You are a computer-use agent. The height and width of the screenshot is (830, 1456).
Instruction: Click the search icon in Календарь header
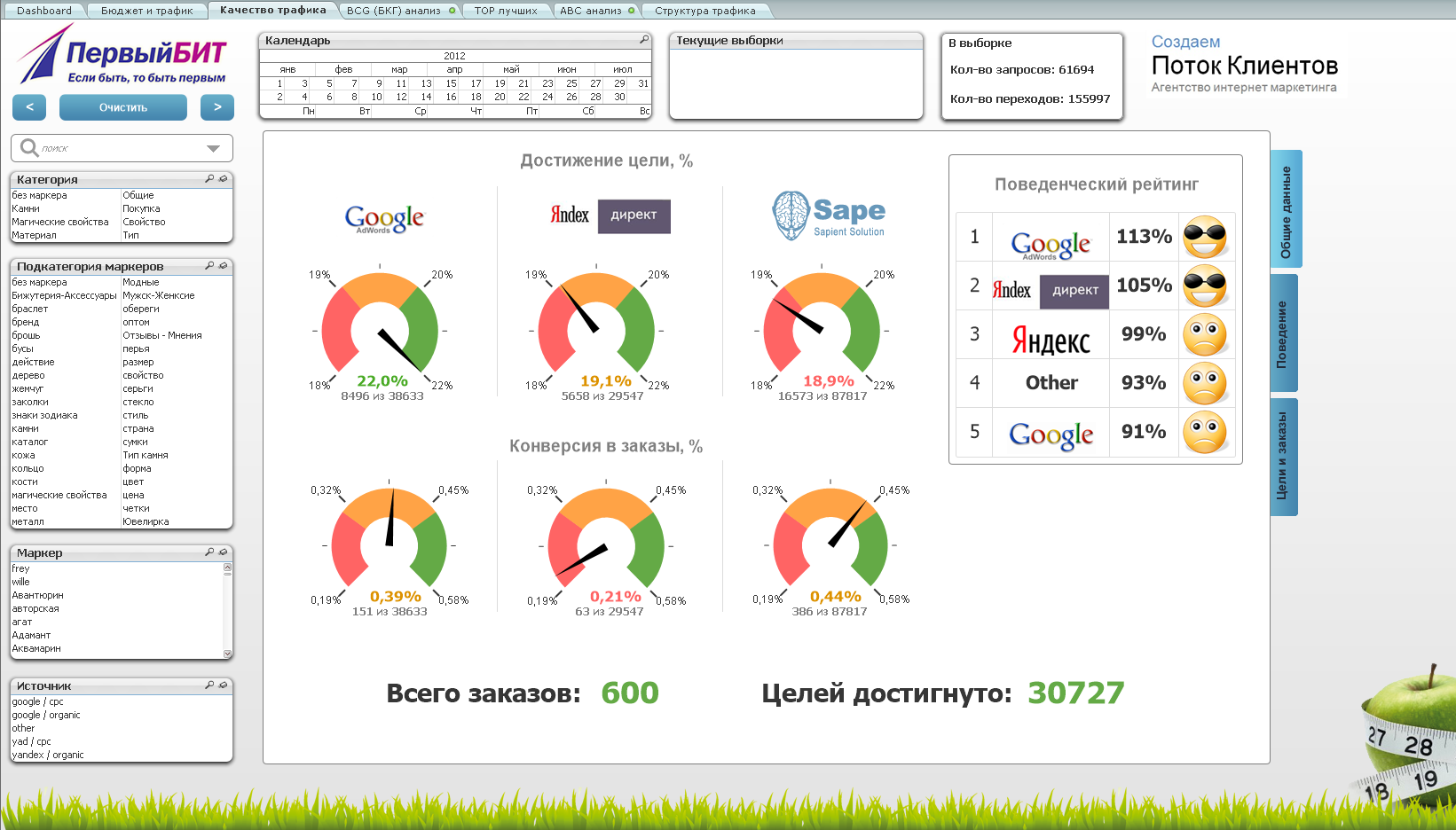(x=644, y=40)
